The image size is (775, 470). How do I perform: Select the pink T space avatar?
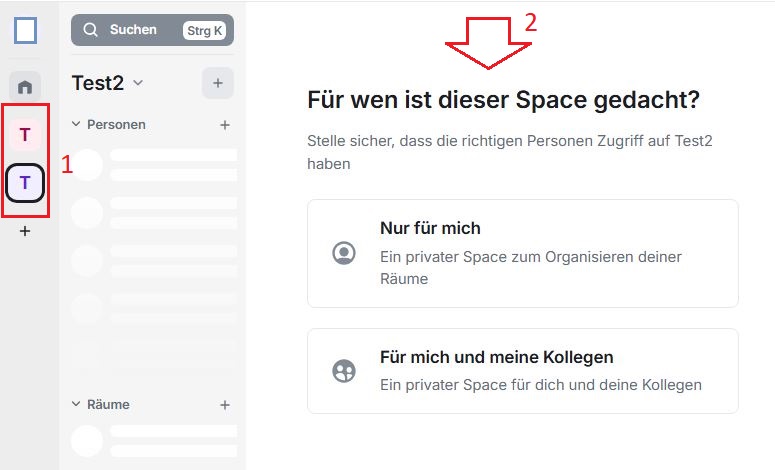point(25,134)
